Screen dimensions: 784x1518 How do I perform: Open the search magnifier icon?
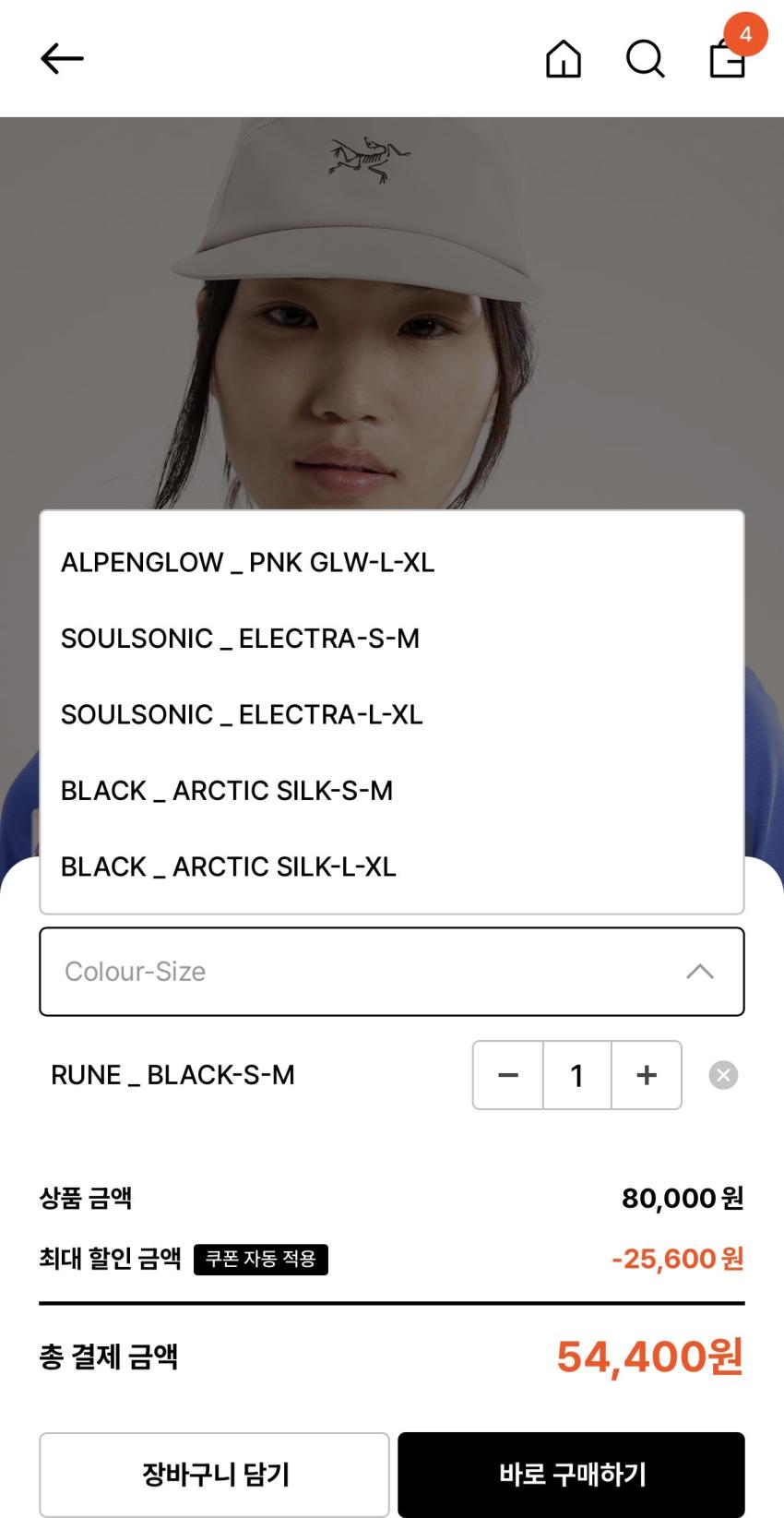(x=645, y=60)
